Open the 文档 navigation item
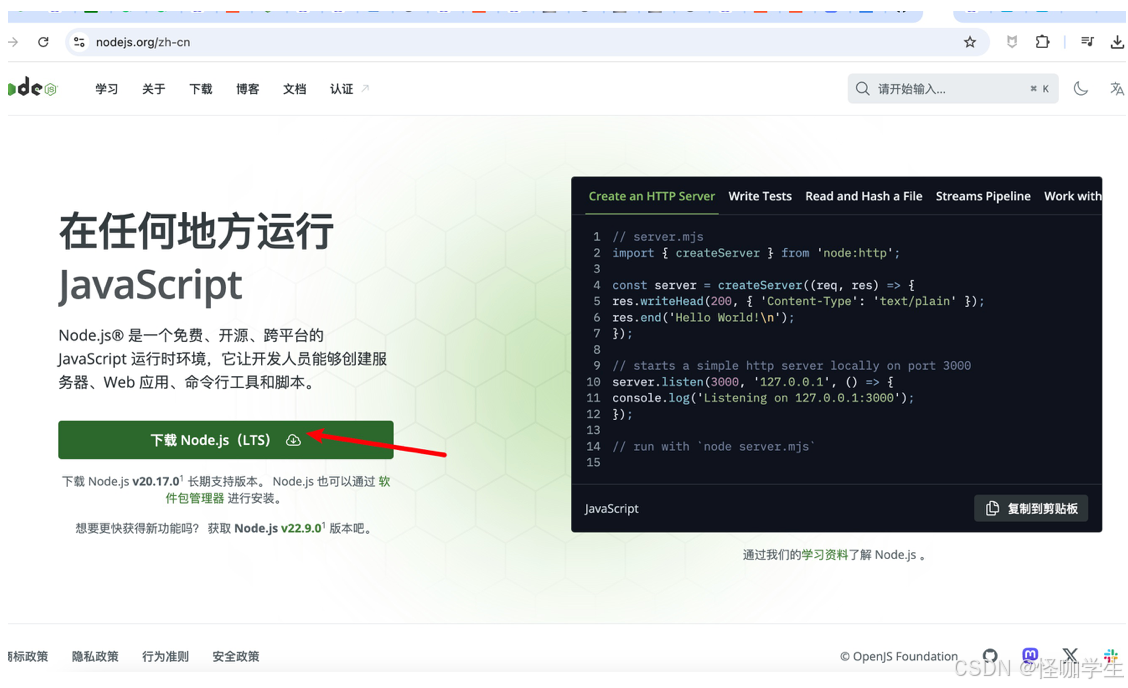Screen dimensions: 1128x688 click(x=294, y=89)
